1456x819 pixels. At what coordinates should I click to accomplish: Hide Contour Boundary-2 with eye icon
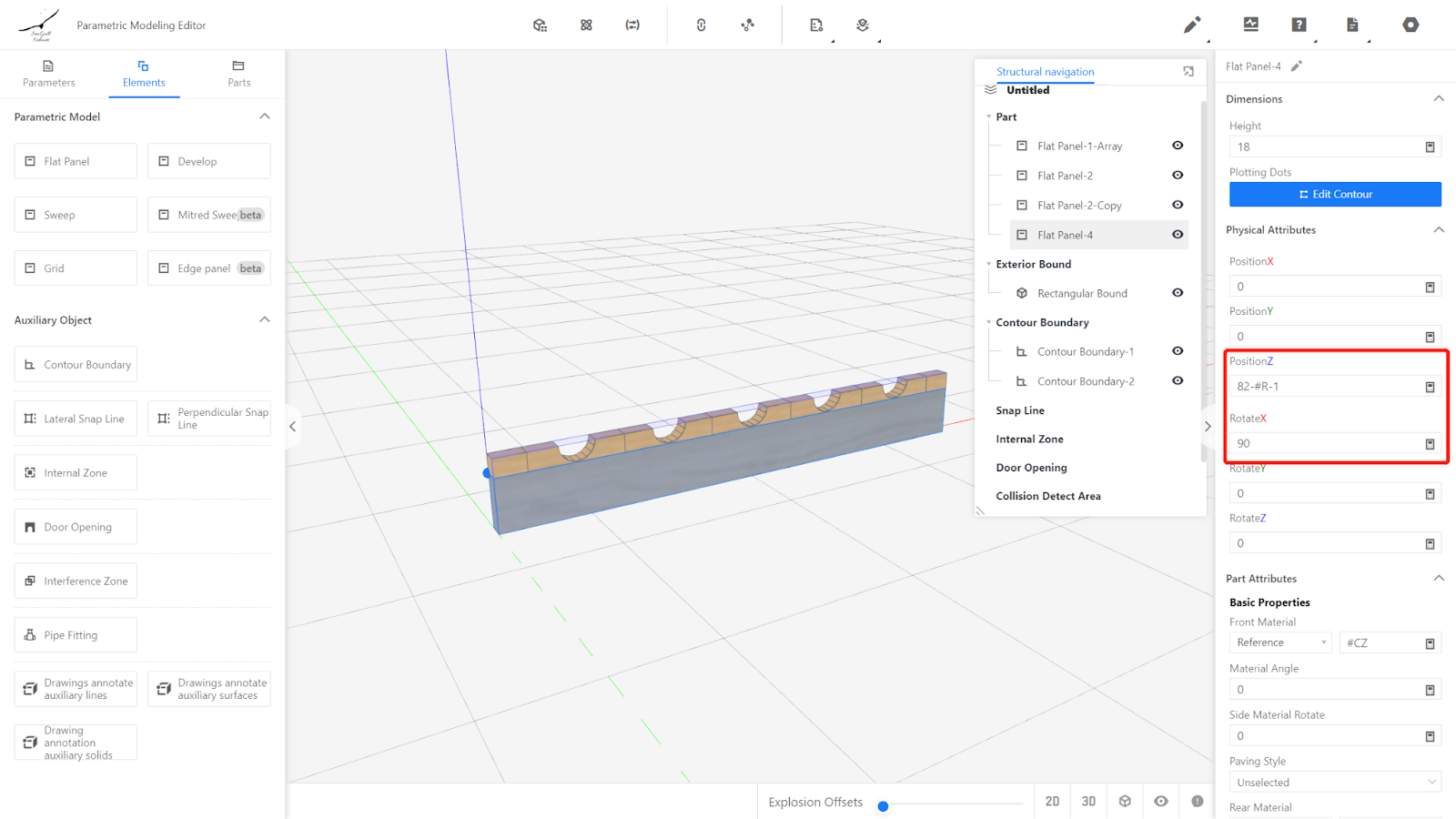tap(1178, 381)
